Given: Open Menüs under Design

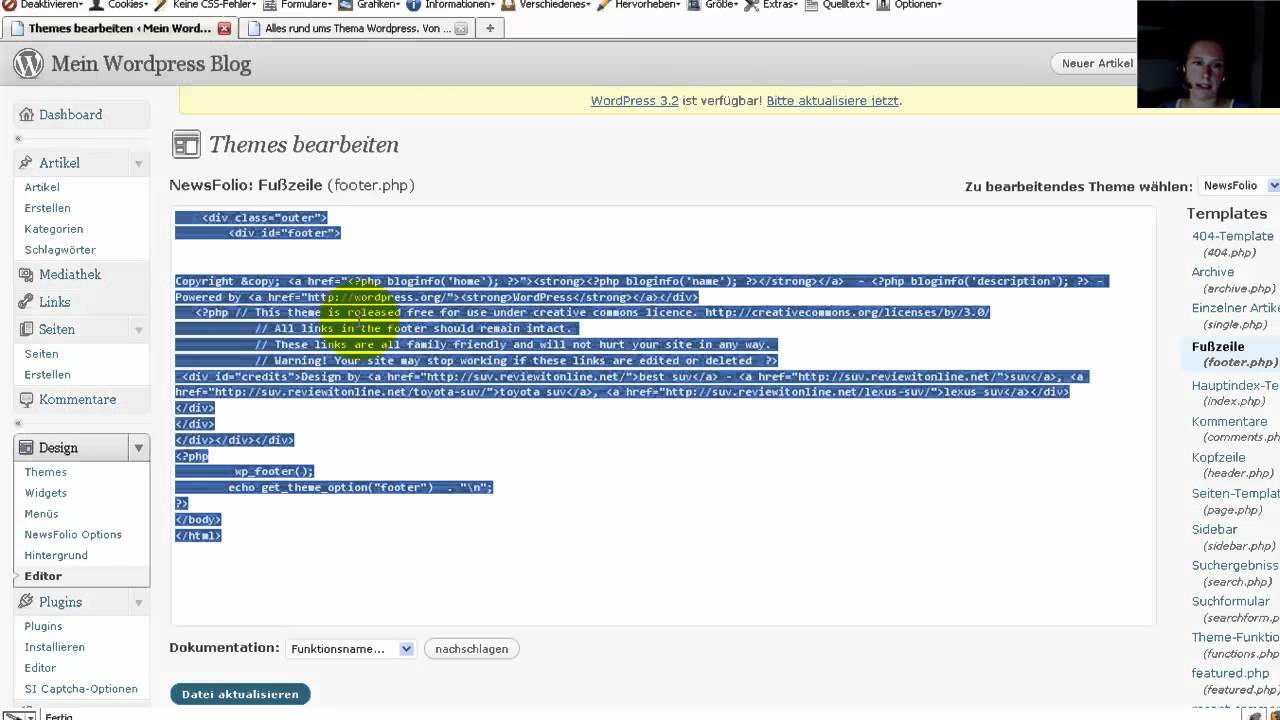Looking at the screenshot, I should point(41,514).
